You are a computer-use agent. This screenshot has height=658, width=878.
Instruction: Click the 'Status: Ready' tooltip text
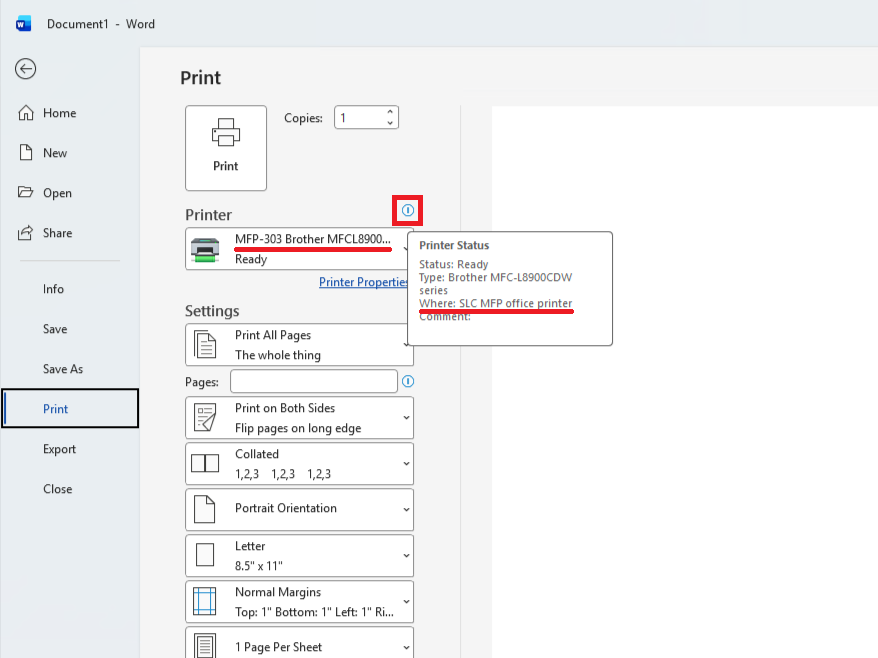tap(454, 264)
